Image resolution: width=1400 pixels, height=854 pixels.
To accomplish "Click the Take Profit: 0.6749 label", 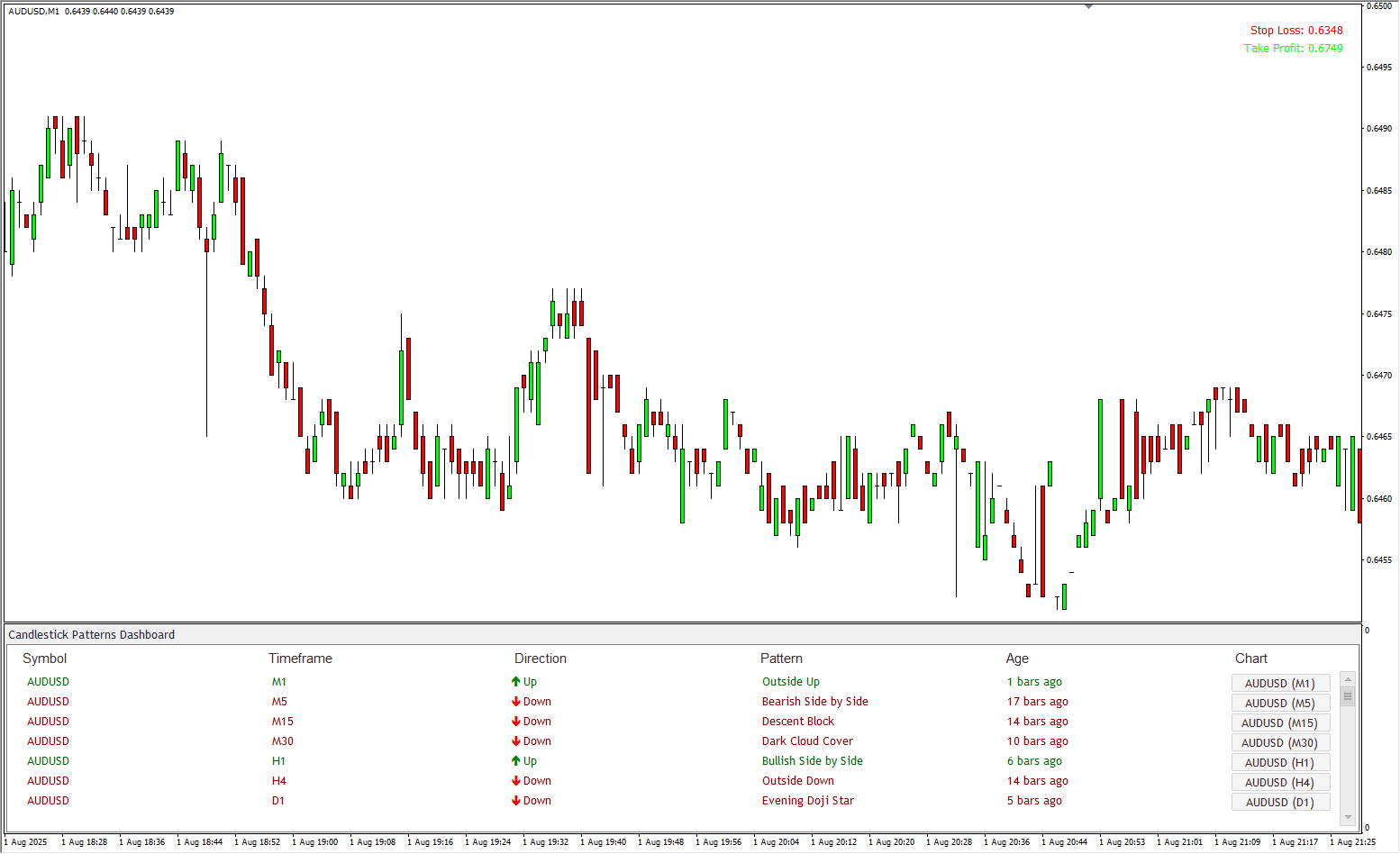I will (1294, 49).
